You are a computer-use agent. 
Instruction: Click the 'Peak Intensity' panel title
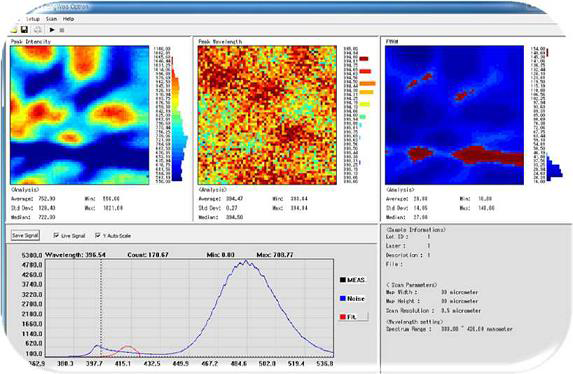pos(31,41)
